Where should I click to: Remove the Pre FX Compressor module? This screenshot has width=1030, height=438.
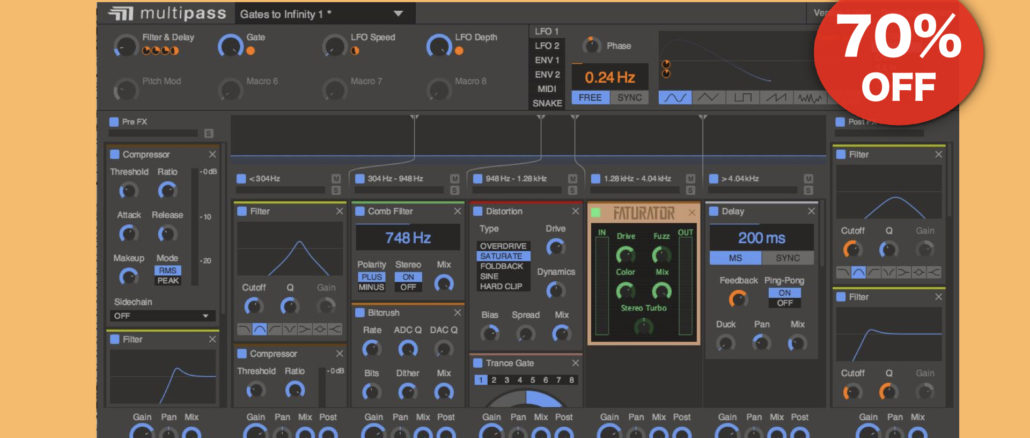(212, 154)
